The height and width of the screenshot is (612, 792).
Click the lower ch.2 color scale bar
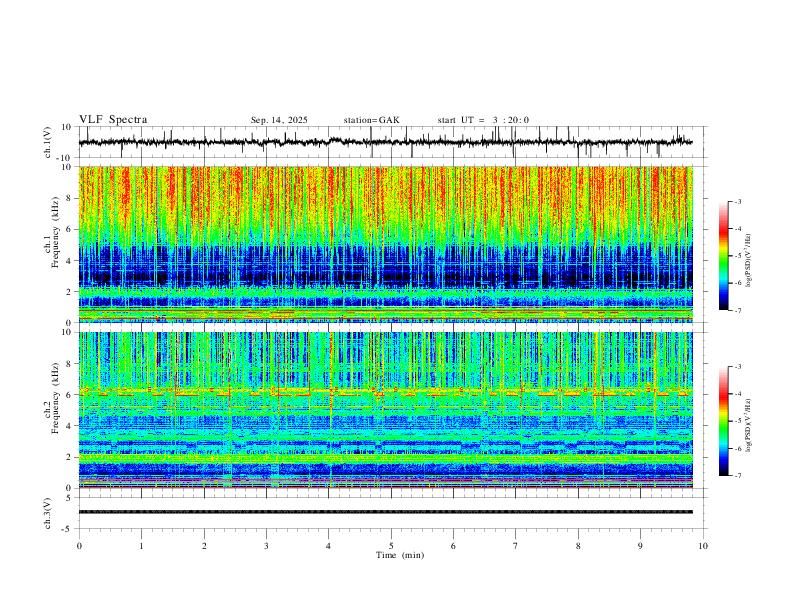(x=723, y=421)
